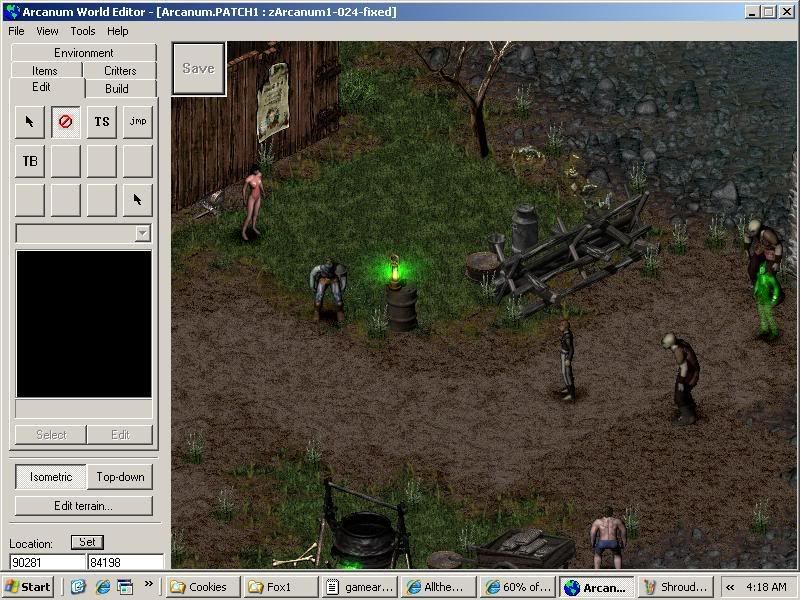The width and height of the screenshot is (800, 600).
Task: Open the gamear... Notepad taskbar button
Action: tap(360, 587)
